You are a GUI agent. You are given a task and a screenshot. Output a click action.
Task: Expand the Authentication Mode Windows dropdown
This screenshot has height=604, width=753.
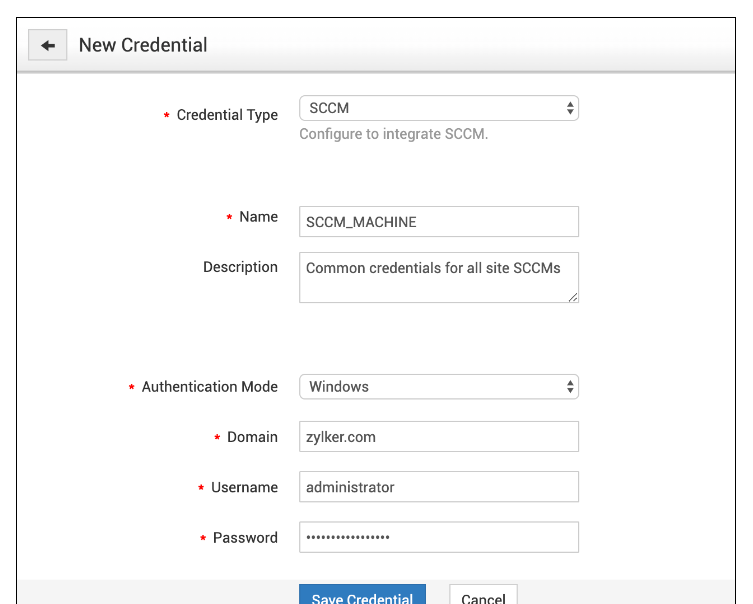pos(438,387)
